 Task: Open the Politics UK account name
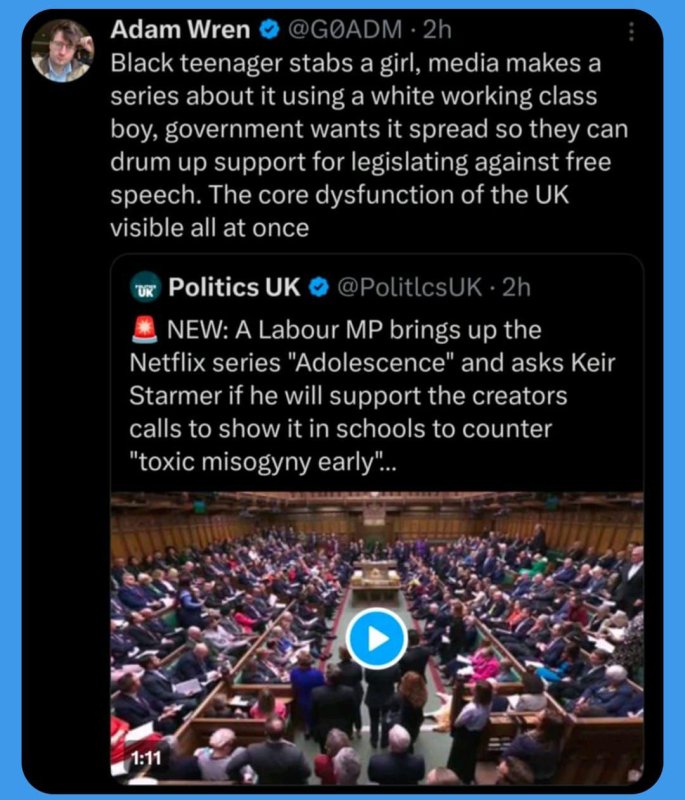(233, 288)
